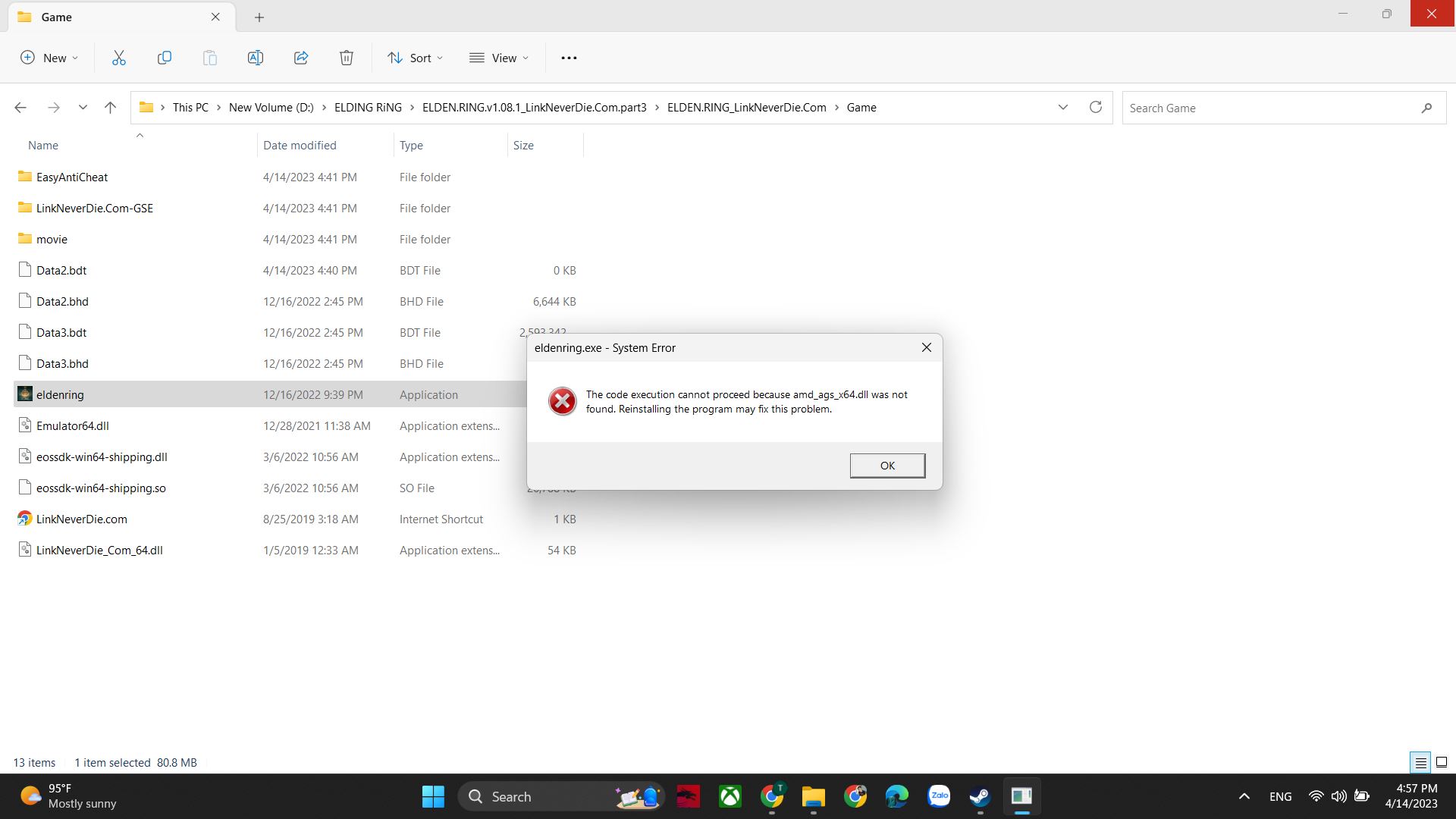
Task: Open Steam from the taskbar
Action: click(980, 796)
